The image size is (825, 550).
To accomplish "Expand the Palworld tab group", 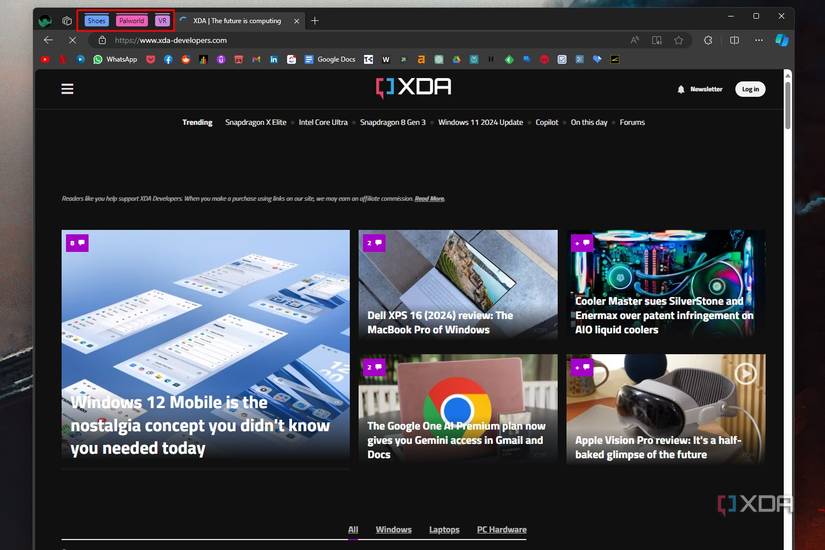I will (132, 21).
